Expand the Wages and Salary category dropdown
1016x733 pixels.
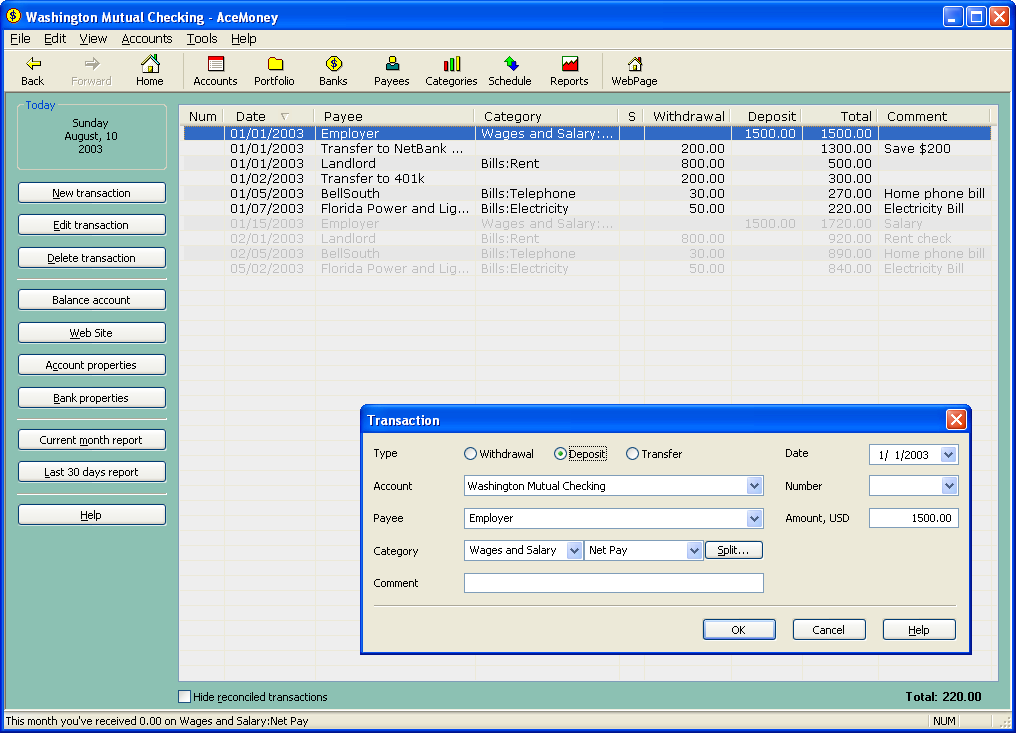[x=574, y=550]
